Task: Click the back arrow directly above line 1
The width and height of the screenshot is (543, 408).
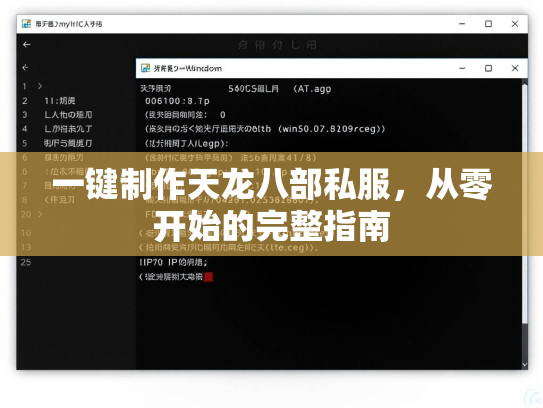Action: (25, 68)
